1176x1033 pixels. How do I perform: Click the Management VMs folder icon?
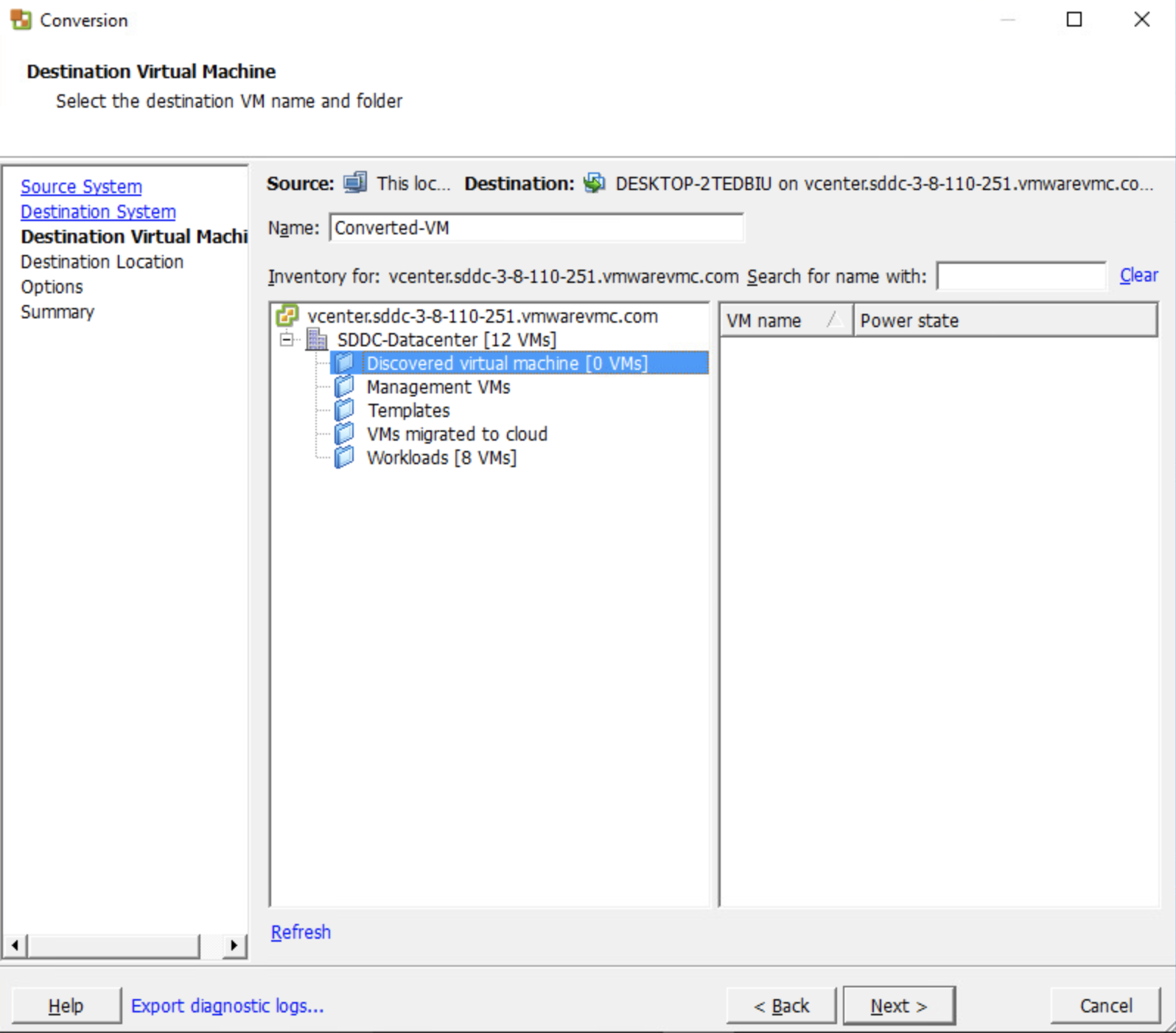(344, 386)
